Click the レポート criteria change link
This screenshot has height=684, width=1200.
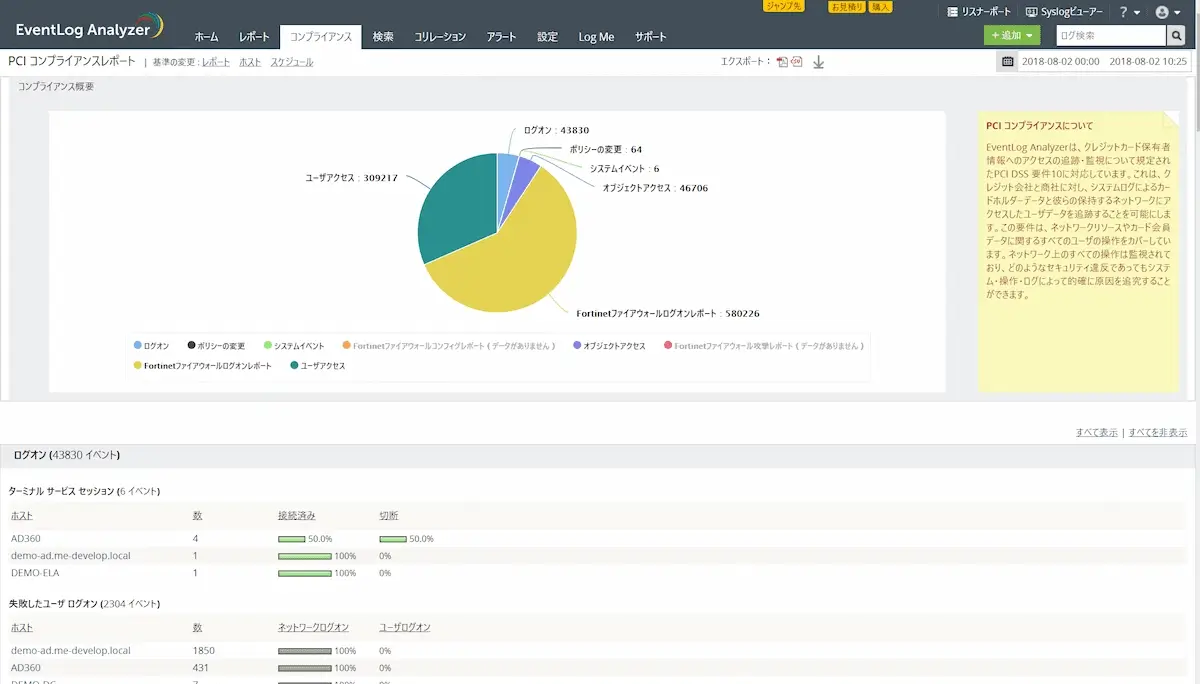pyautogui.click(x=216, y=62)
